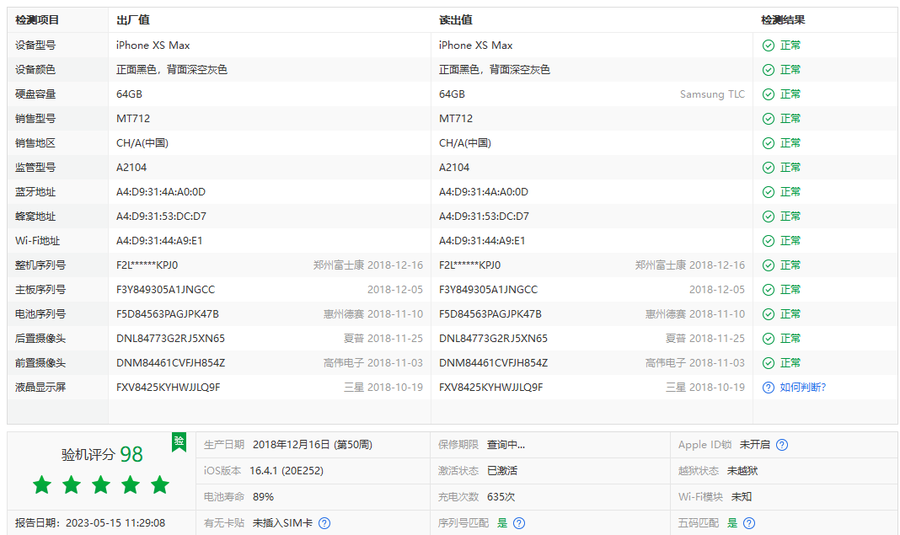Image resolution: width=900 pixels, height=535 pixels.
Task: Click the green check icon in 蜂窝地址 row
Action: 768,216
